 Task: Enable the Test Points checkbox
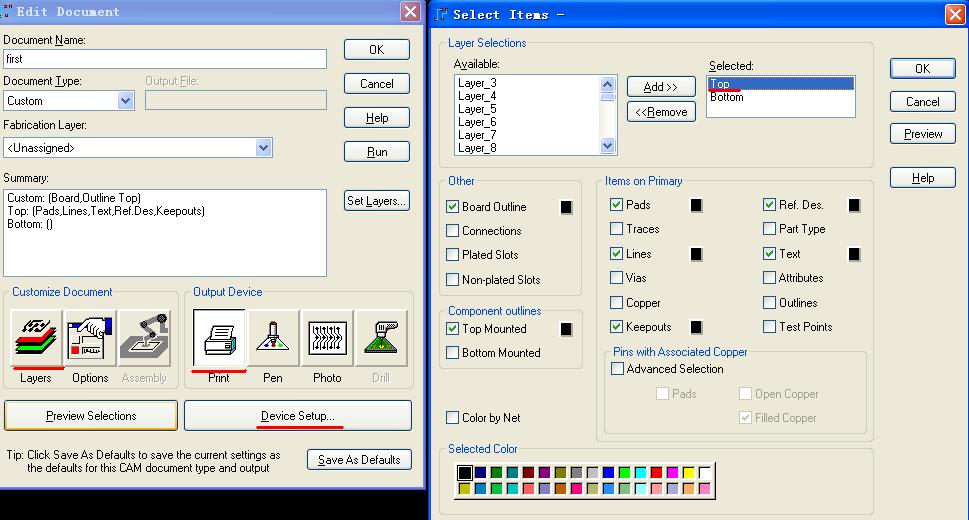point(769,326)
